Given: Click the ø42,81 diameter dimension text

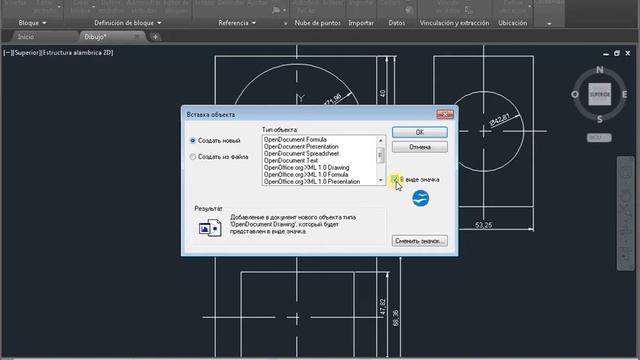Looking at the screenshot, I should (500, 120).
